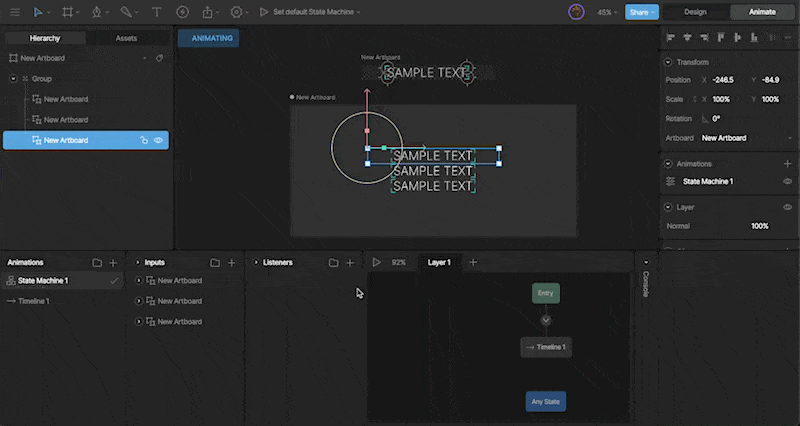
Task: Open hierarchy artboard selector dropdown
Action: tap(144, 58)
